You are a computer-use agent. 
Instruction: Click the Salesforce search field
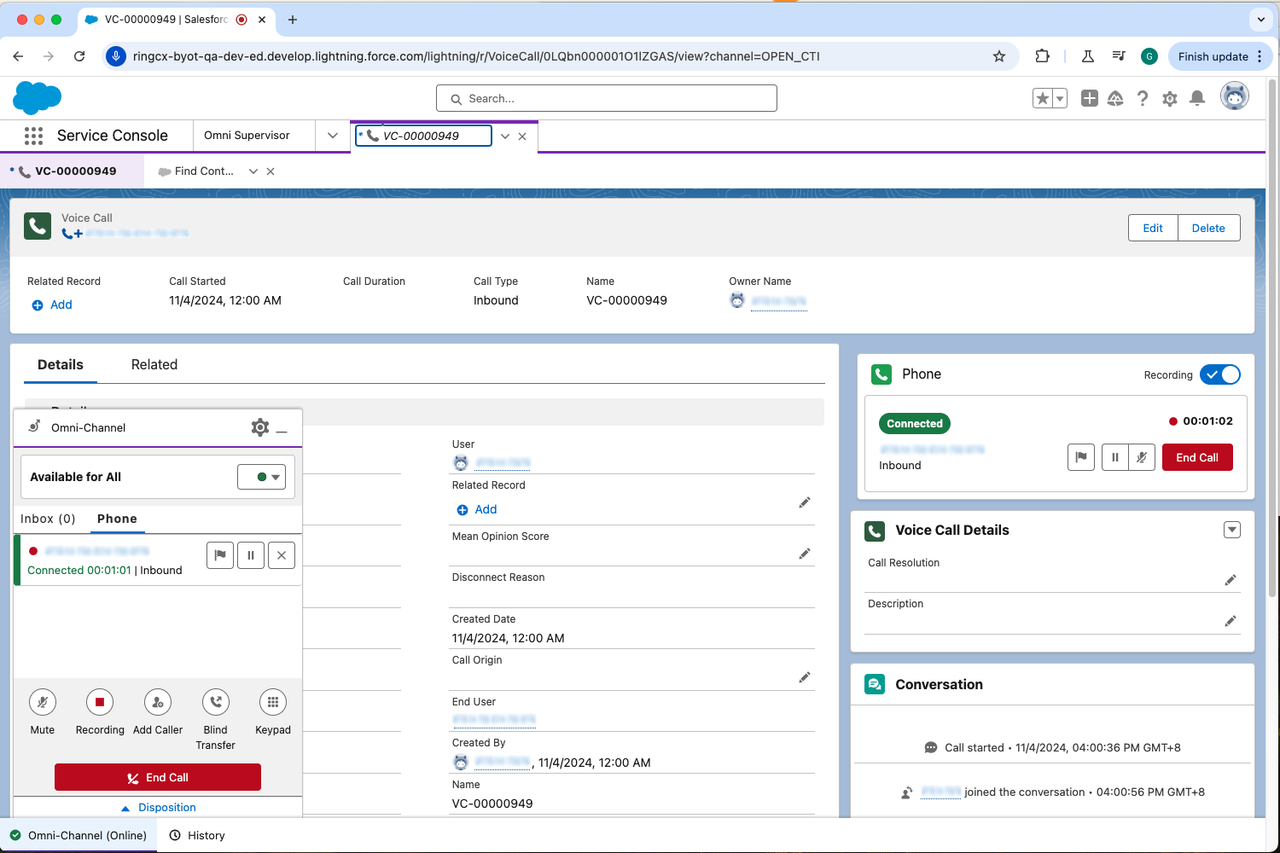point(606,99)
